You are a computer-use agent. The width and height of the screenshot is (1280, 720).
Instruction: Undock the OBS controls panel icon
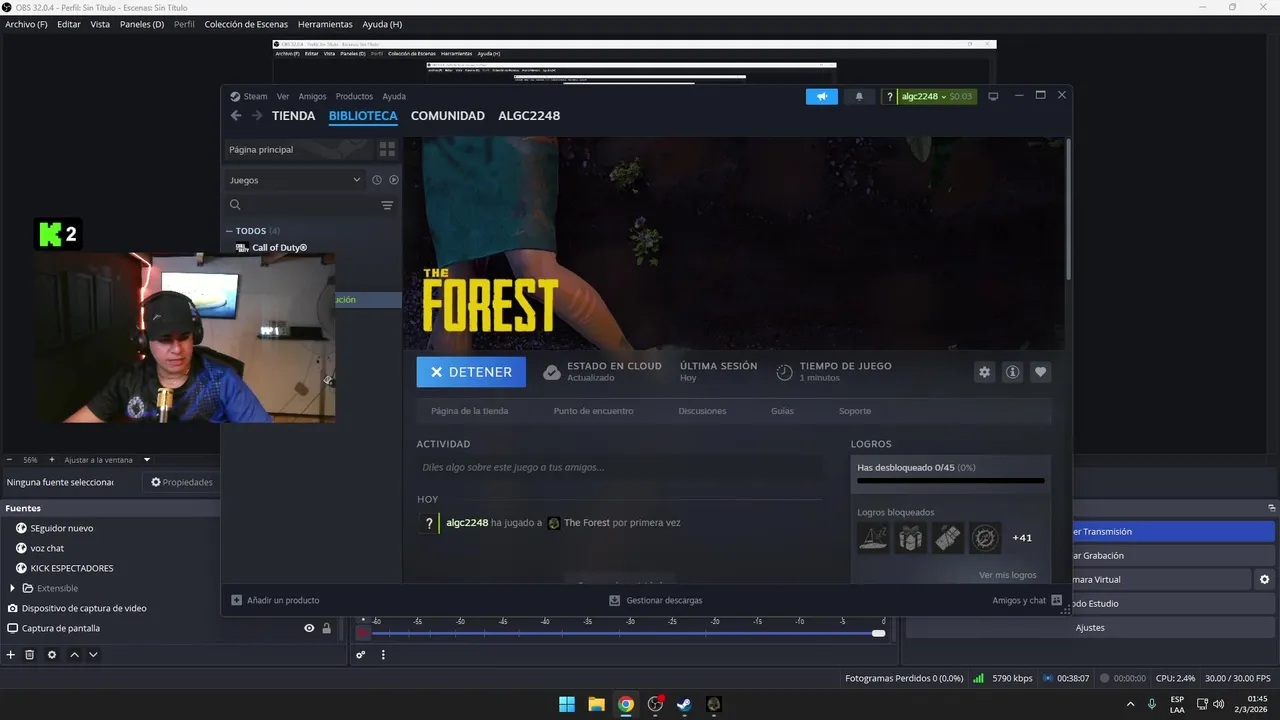click(1272, 508)
